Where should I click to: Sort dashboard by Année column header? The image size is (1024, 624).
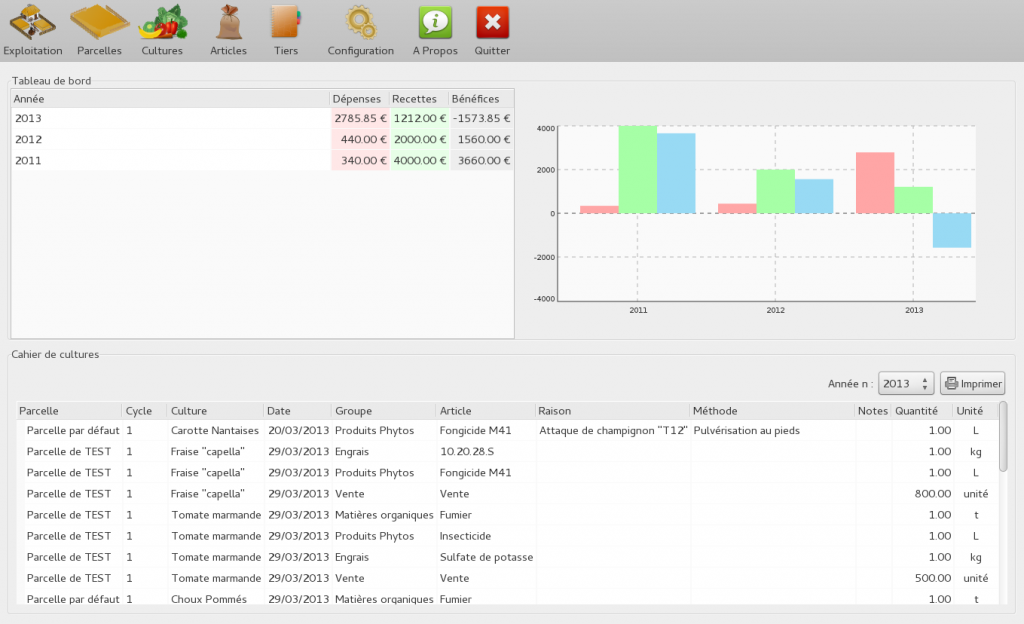click(x=170, y=99)
